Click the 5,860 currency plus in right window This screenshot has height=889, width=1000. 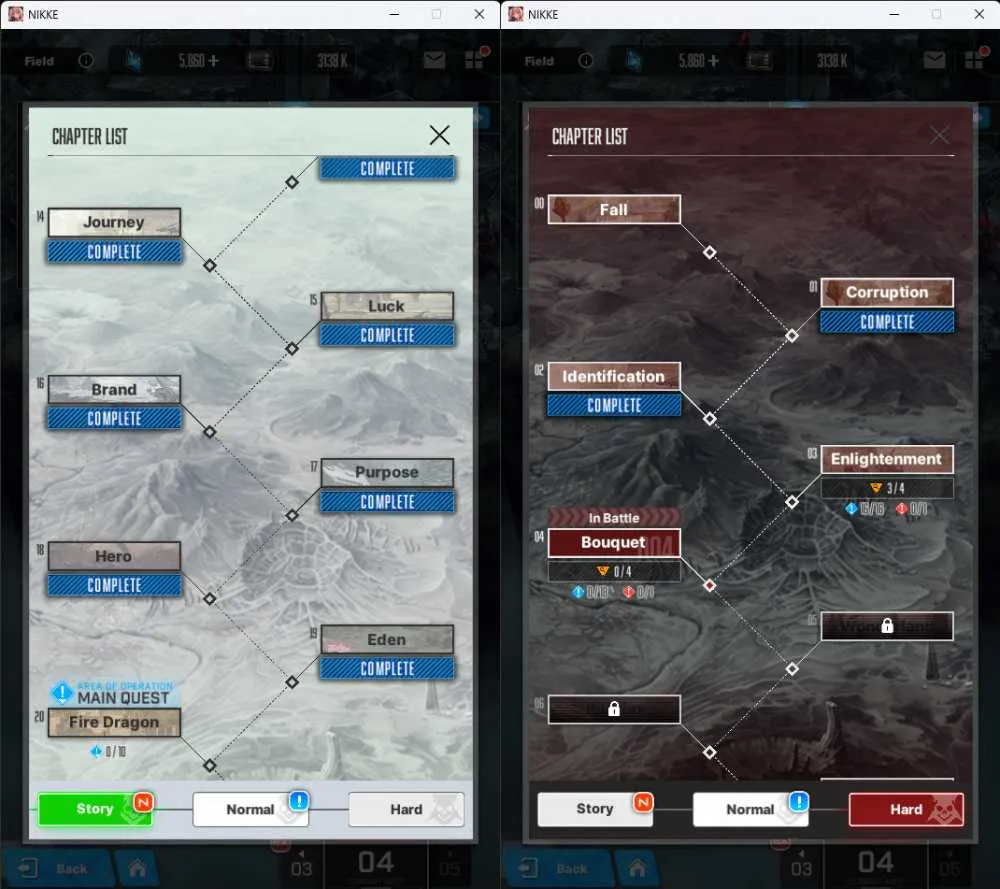714,61
